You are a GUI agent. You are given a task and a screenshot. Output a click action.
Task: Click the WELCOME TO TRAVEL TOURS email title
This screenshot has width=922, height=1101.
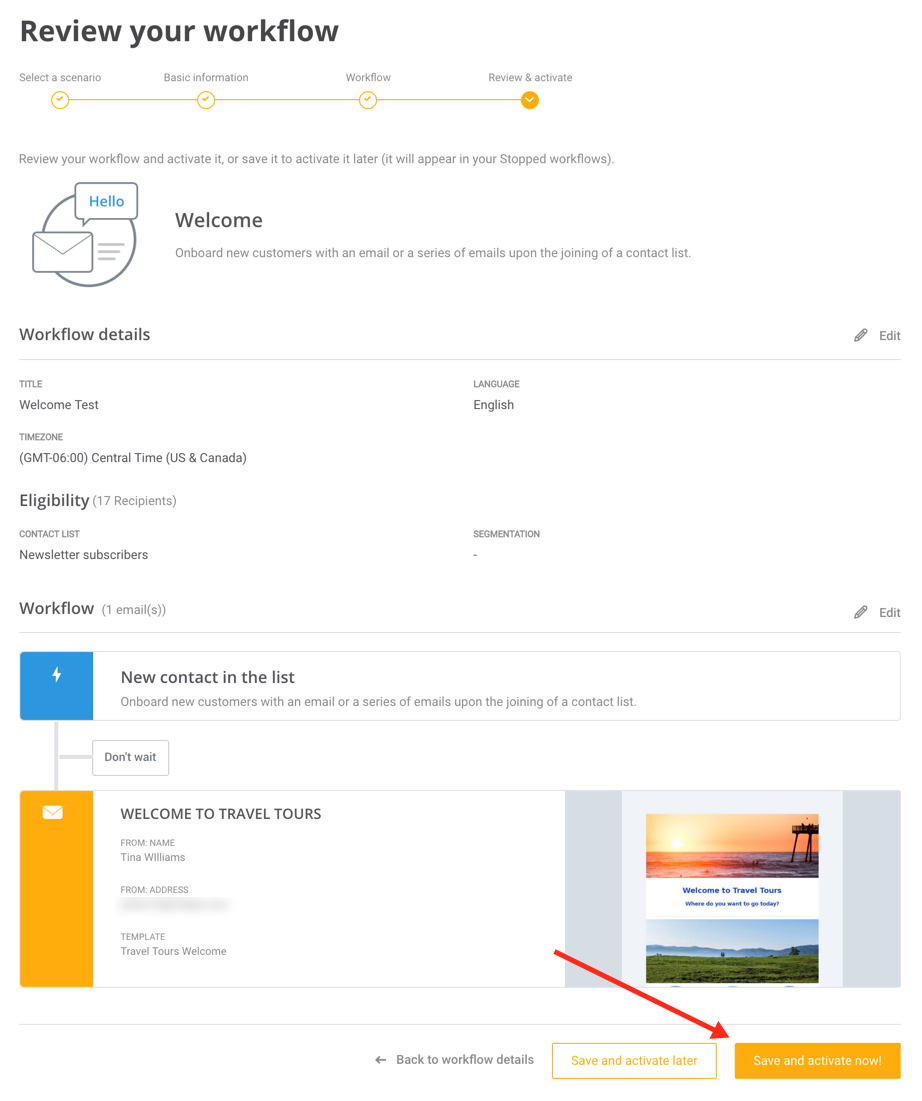pyautogui.click(x=220, y=814)
